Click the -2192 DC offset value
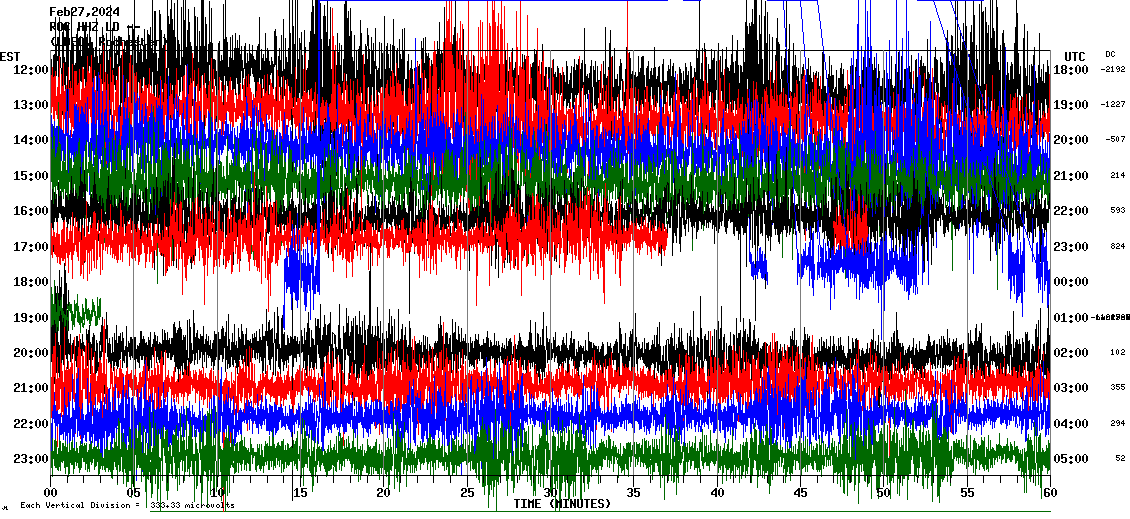Screen dimensions: 1130x519 tap(1113, 70)
